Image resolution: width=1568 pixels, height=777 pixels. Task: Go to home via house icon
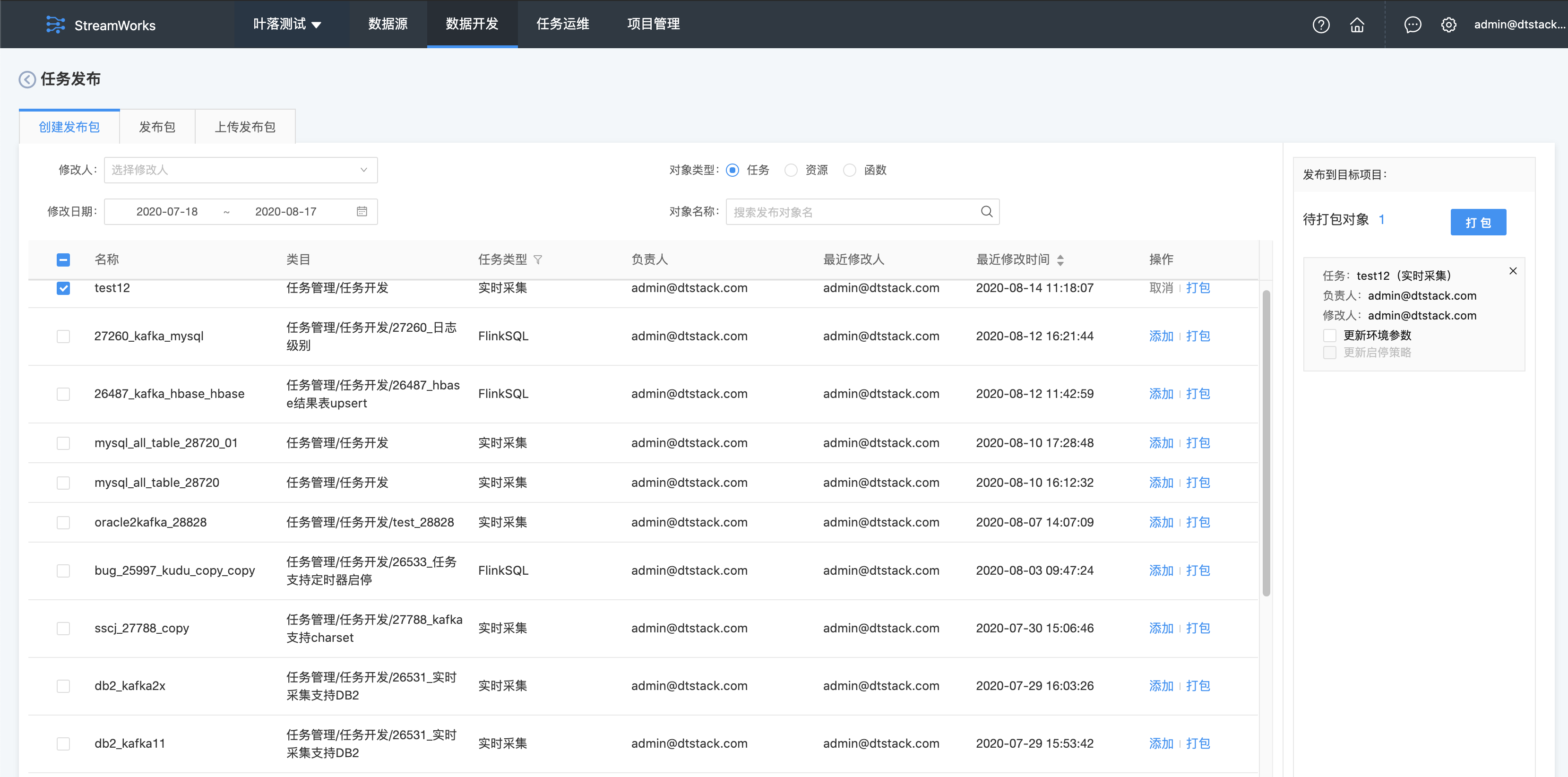coord(1357,25)
